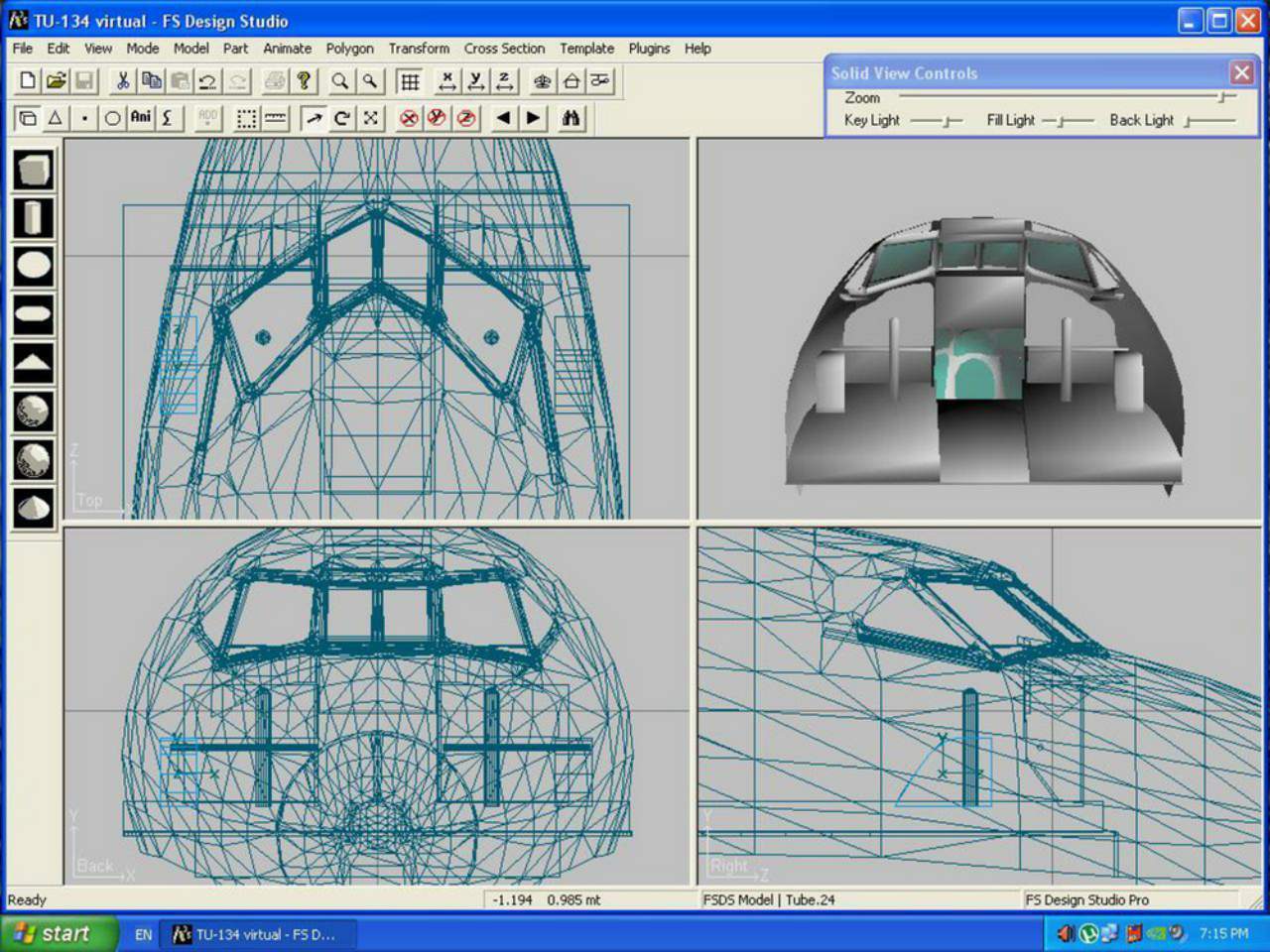This screenshot has width=1270, height=952.
Task: Open the Cross Section menu
Action: 504,48
